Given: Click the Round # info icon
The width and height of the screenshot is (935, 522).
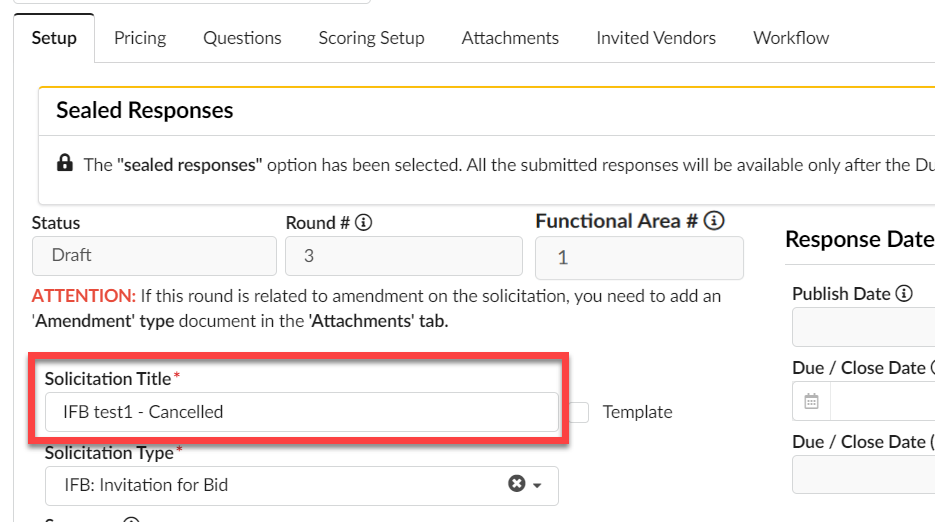Looking at the screenshot, I should (x=363, y=223).
